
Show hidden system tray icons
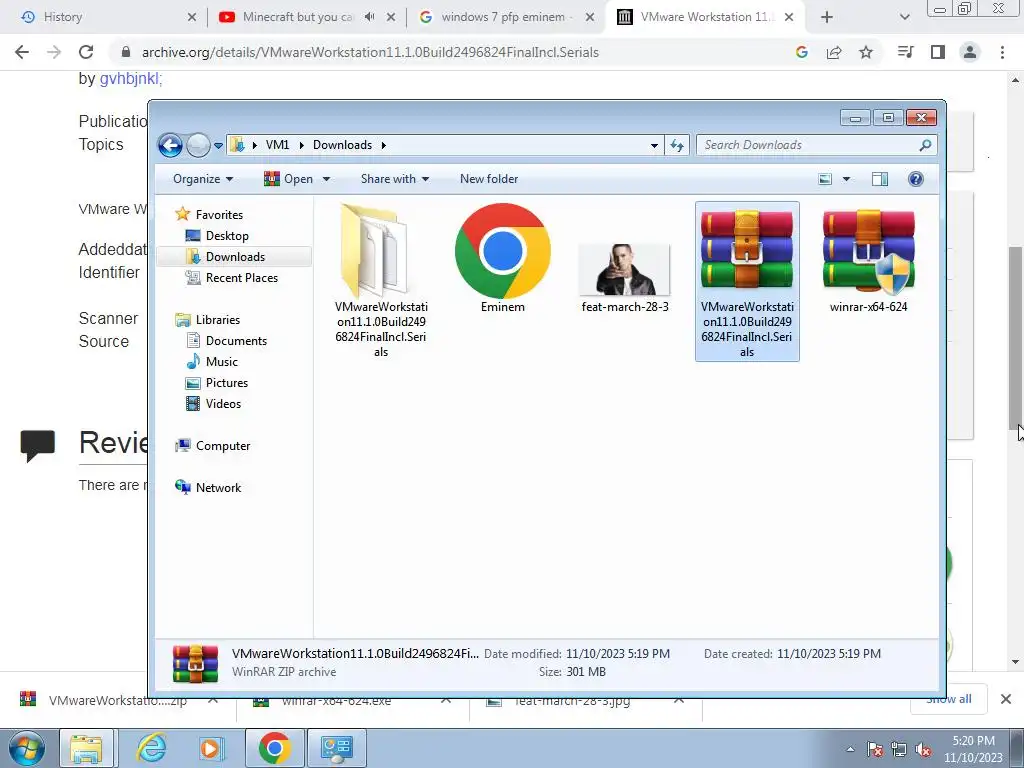(850, 749)
